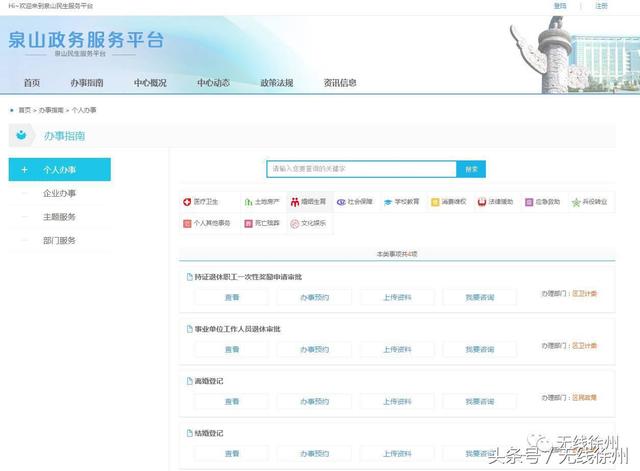Screen dimensions: 640x471
Task: Click 办事预约 under 持证退休职工一次性奖励申请审批
Action: [314, 298]
